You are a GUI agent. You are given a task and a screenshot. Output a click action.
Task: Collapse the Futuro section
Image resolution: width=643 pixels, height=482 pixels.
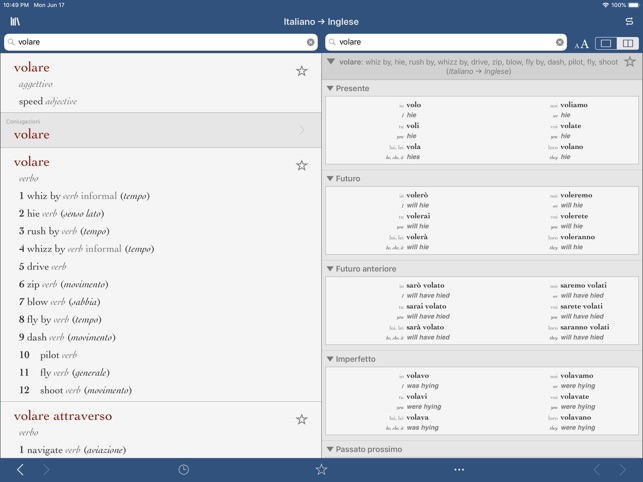pos(330,178)
